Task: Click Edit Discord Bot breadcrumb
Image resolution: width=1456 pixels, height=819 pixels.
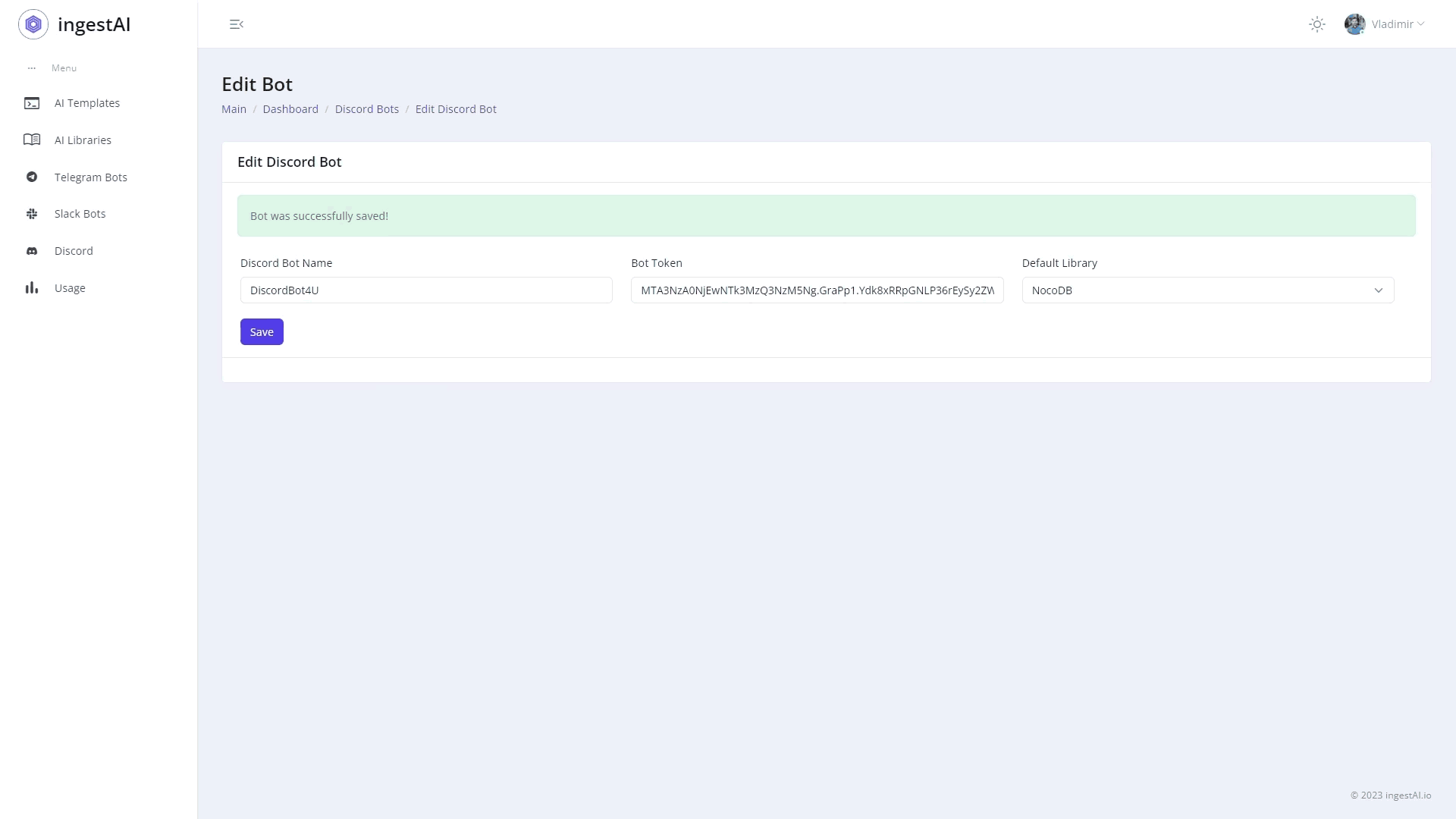Action: click(x=456, y=109)
